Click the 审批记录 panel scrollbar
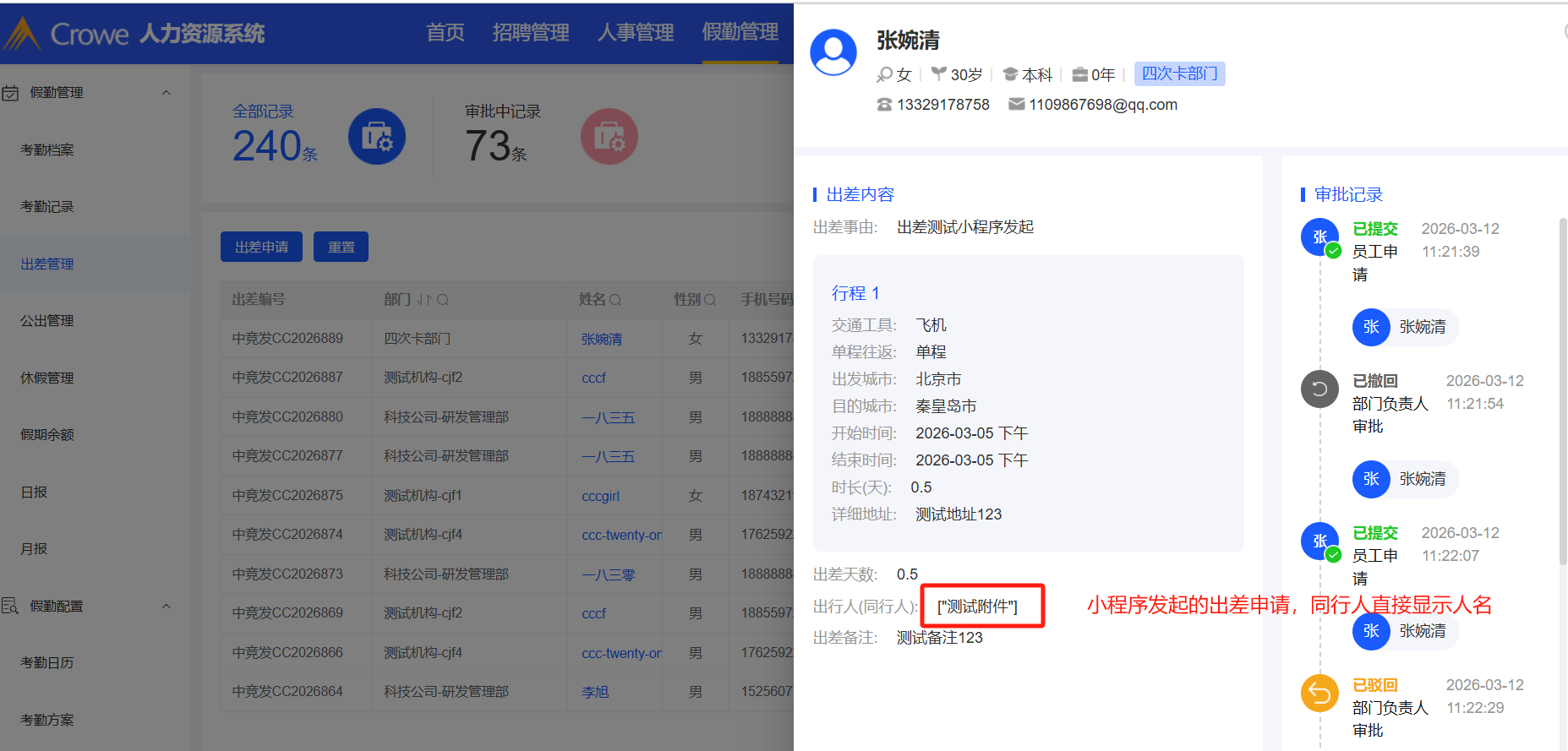The width and height of the screenshot is (1568, 751). tap(1562, 389)
